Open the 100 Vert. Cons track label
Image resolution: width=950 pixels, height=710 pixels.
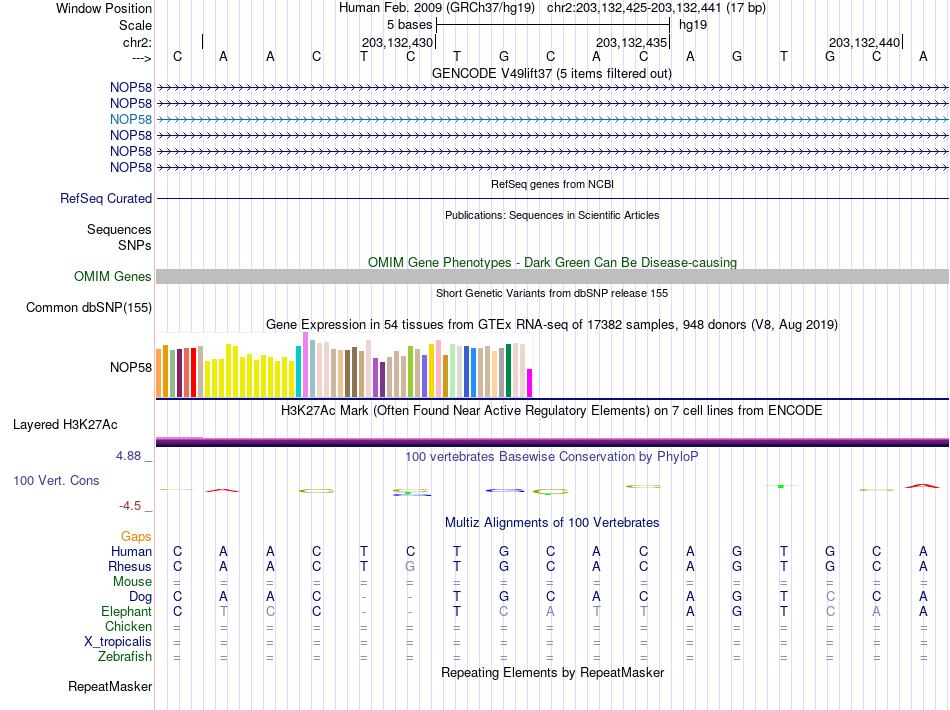[56, 480]
